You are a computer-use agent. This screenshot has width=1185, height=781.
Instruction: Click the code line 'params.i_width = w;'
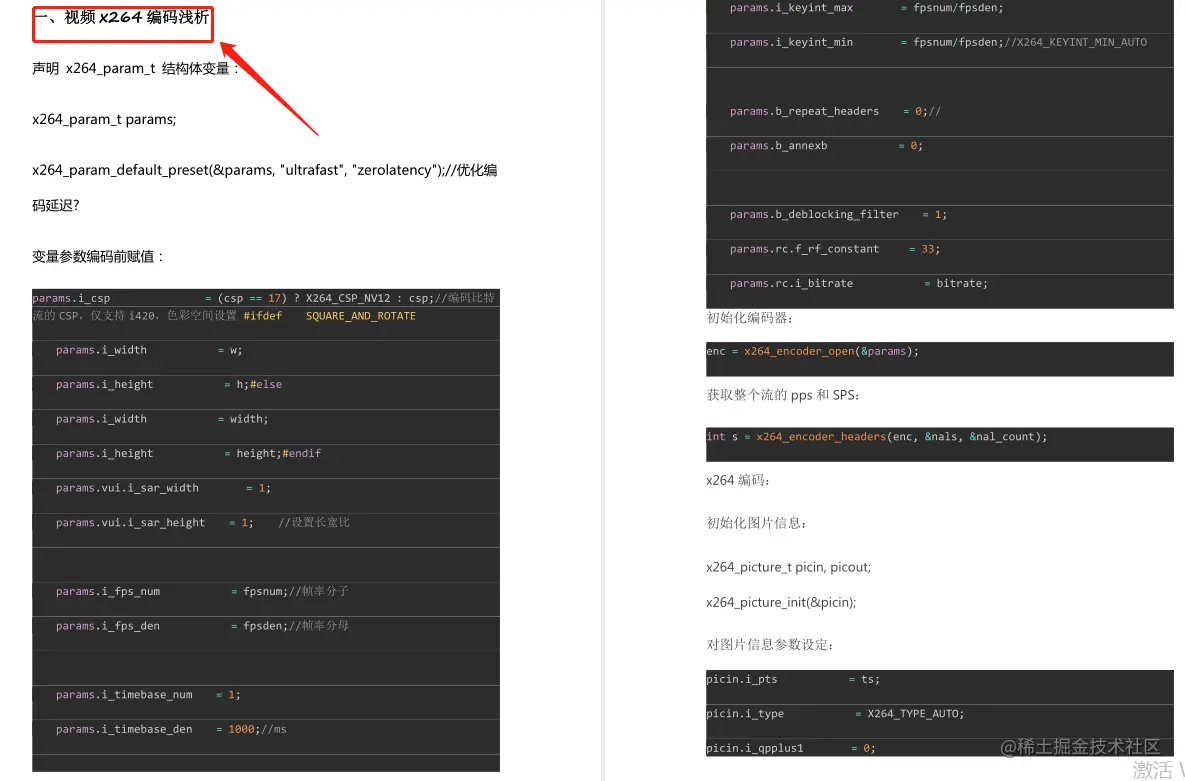pyautogui.click(x=149, y=350)
